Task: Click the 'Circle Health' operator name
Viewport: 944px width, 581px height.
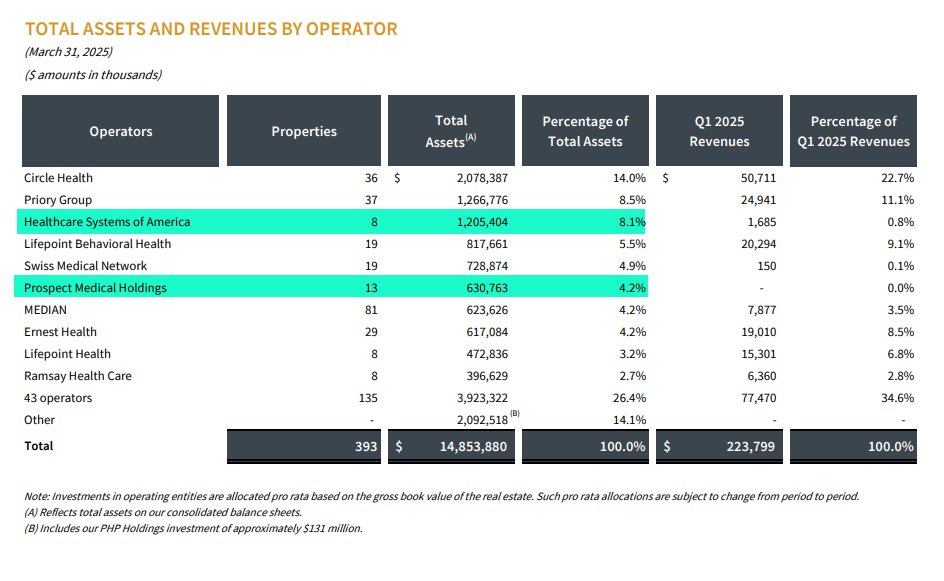Action: (58, 178)
